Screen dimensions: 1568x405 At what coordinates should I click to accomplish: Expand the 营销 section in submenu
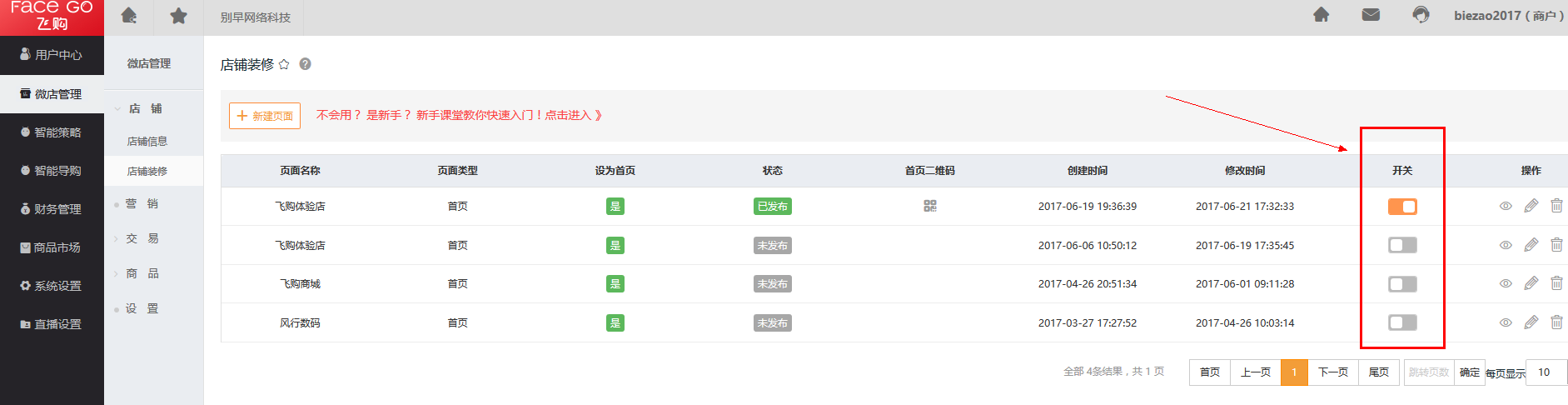pos(142,204)
